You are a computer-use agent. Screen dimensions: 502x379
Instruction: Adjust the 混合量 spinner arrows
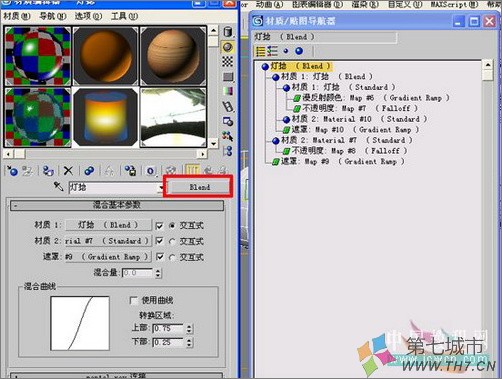(158, 273)
